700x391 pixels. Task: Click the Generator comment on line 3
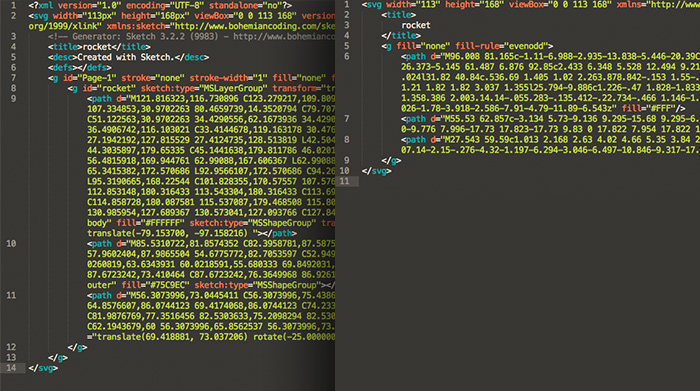pyautogui.click(x=191, y=37)
